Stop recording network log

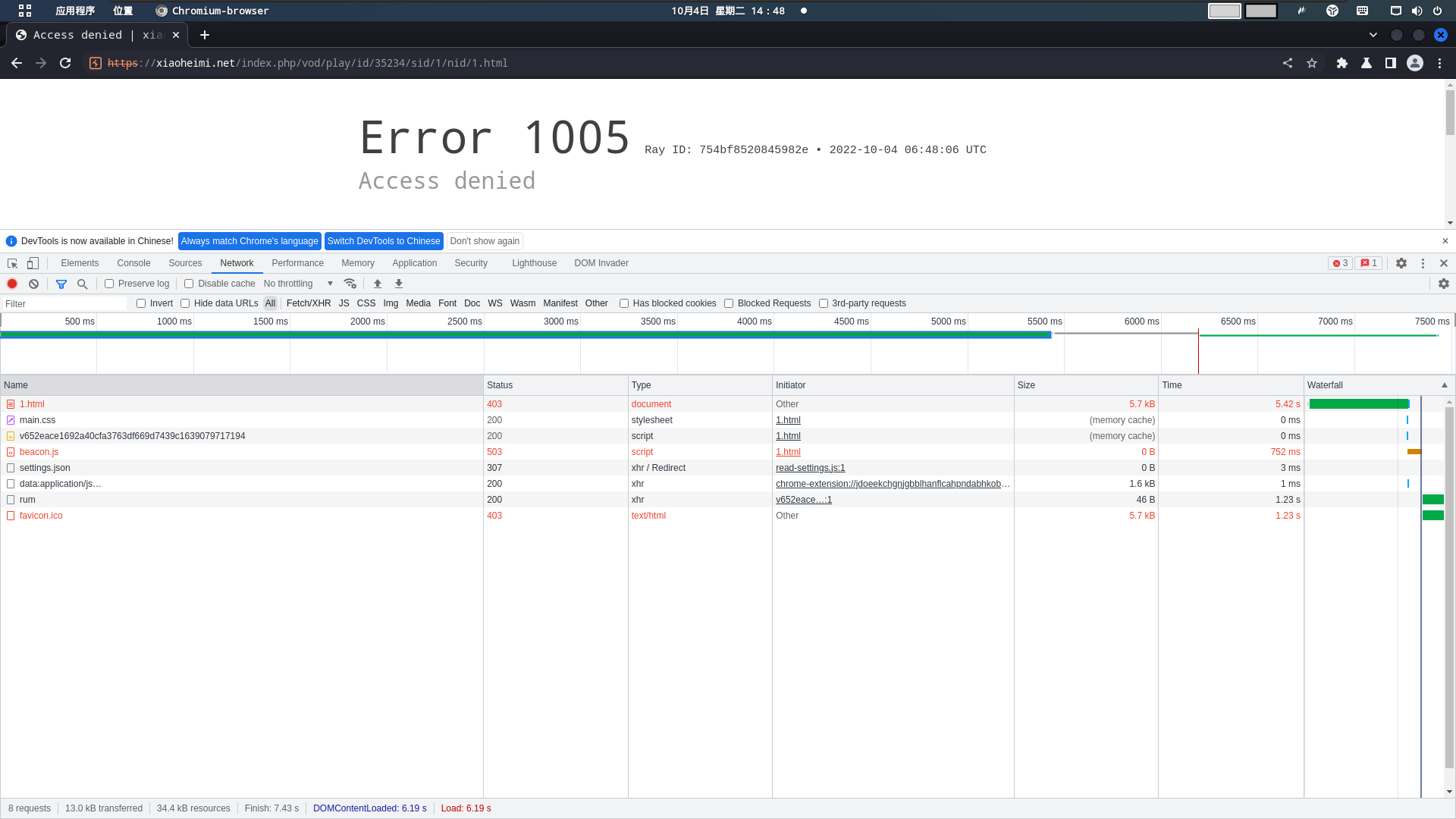pyautogui.click(x=12, y=284)
